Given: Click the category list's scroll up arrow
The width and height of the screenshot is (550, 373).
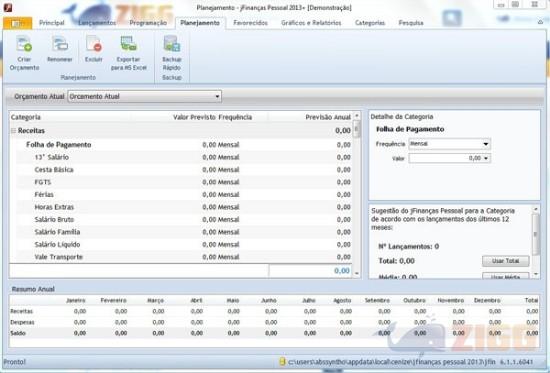Looking at the screenshot, I should (x=357, y=116).
